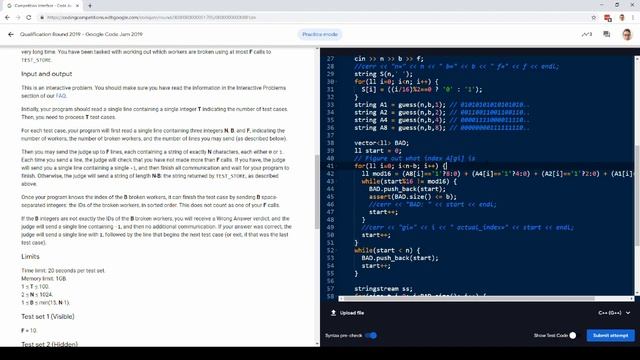The height and width of the screenshot is (360, 640).
Task: Click the problem statement vertical scrollbar
Action: 317,192
